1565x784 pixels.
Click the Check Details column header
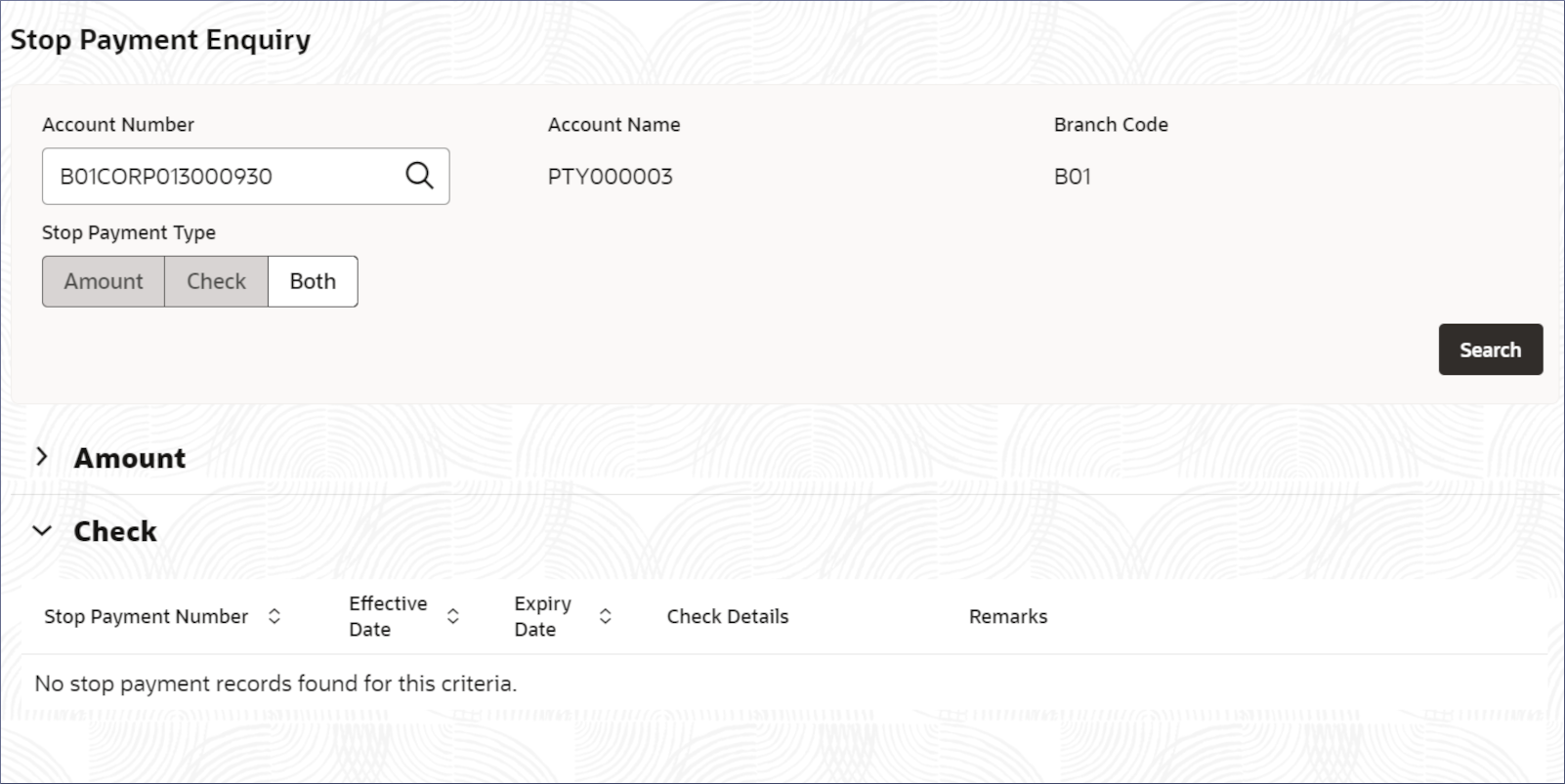(x=728, y=616)
